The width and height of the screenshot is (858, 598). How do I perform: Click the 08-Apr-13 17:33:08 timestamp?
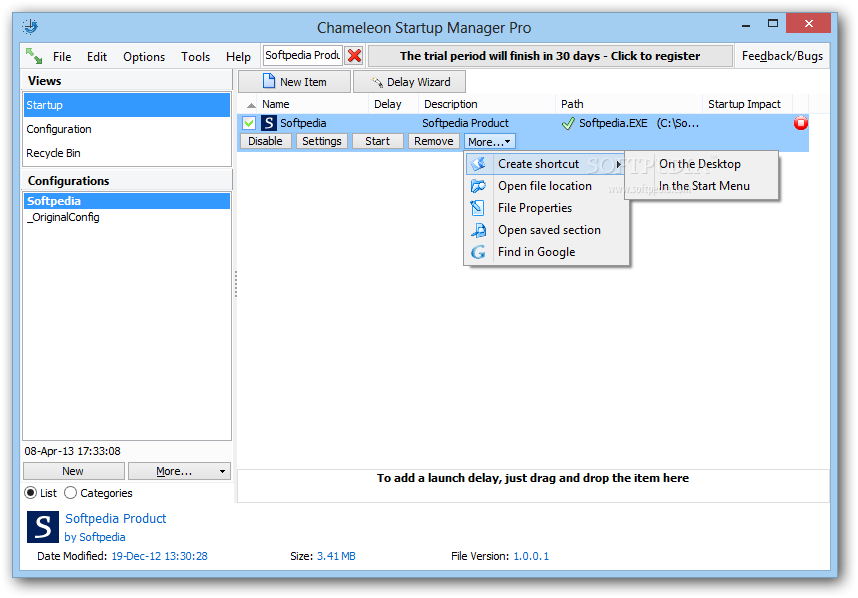click(x=72, y=451)
